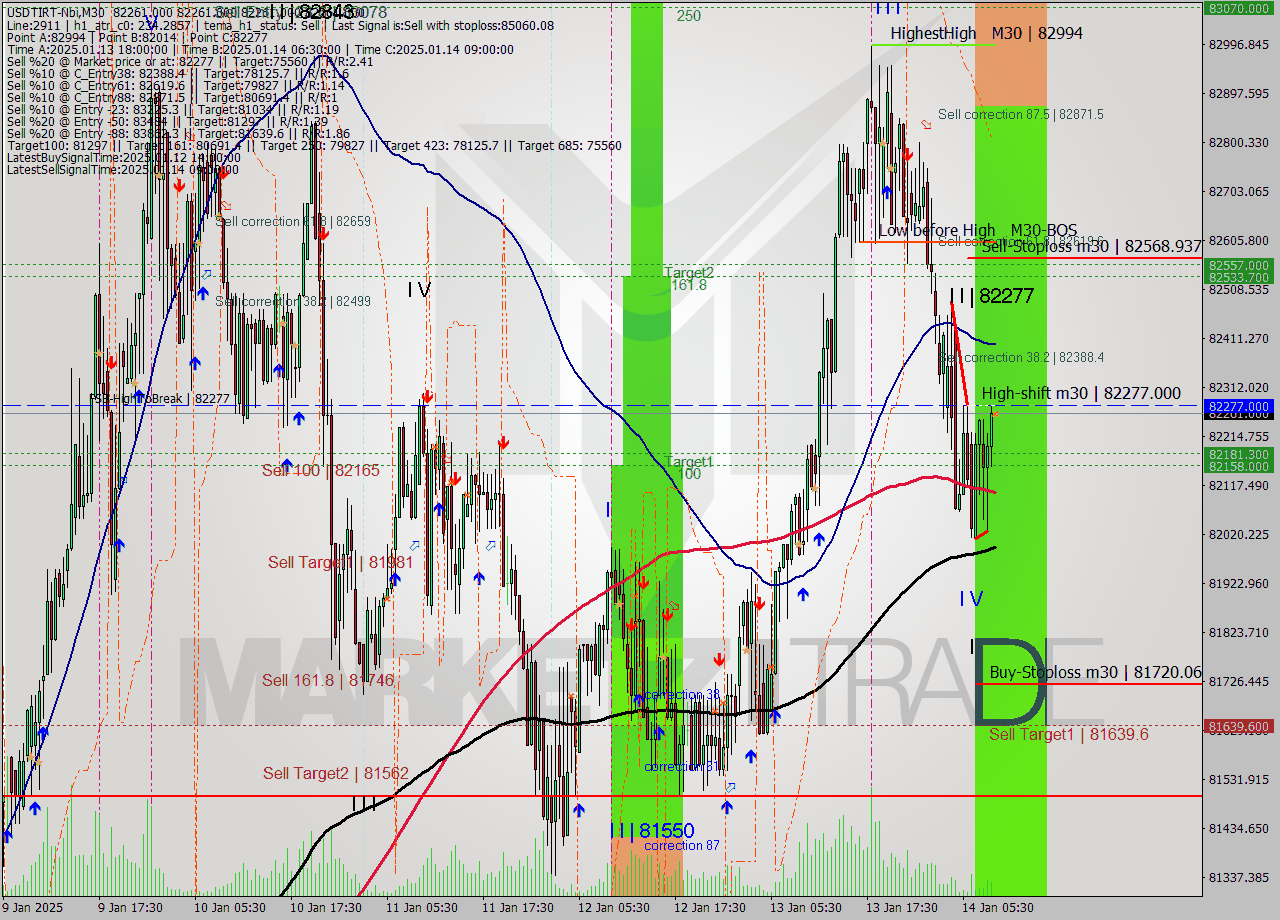Screen dimensions: 1280x920
Task: Select the Sell Target1 | 81639.6 label
Action: point(1069,734)
